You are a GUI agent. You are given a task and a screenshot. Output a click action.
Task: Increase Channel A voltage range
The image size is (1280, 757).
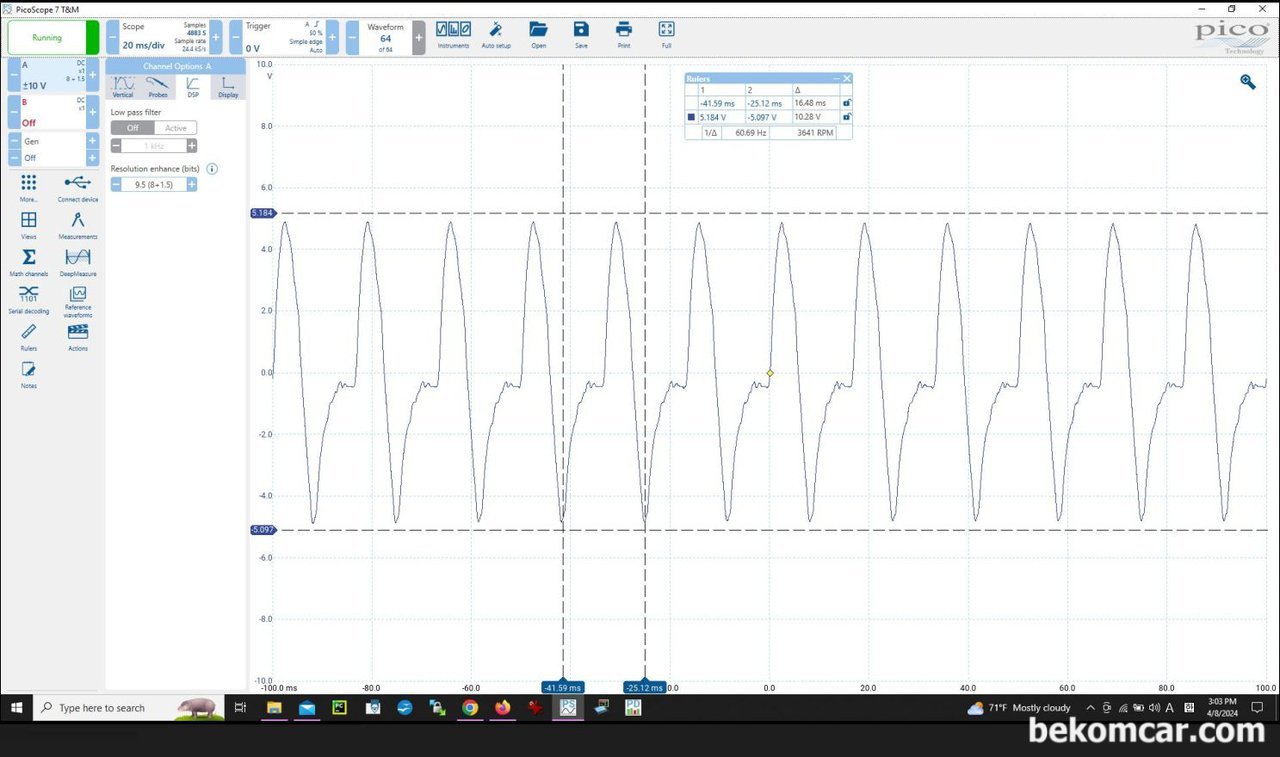click(x=93, y=76)
